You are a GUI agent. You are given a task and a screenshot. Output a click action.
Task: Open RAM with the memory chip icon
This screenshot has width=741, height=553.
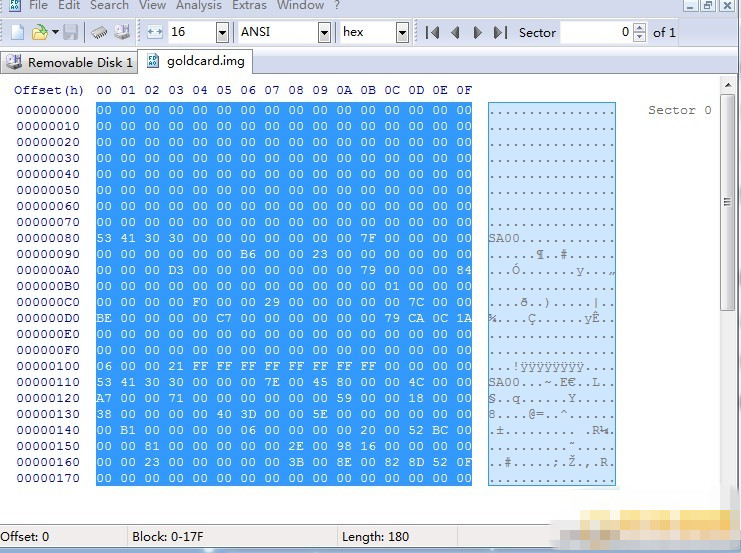(x=99, y=32)
